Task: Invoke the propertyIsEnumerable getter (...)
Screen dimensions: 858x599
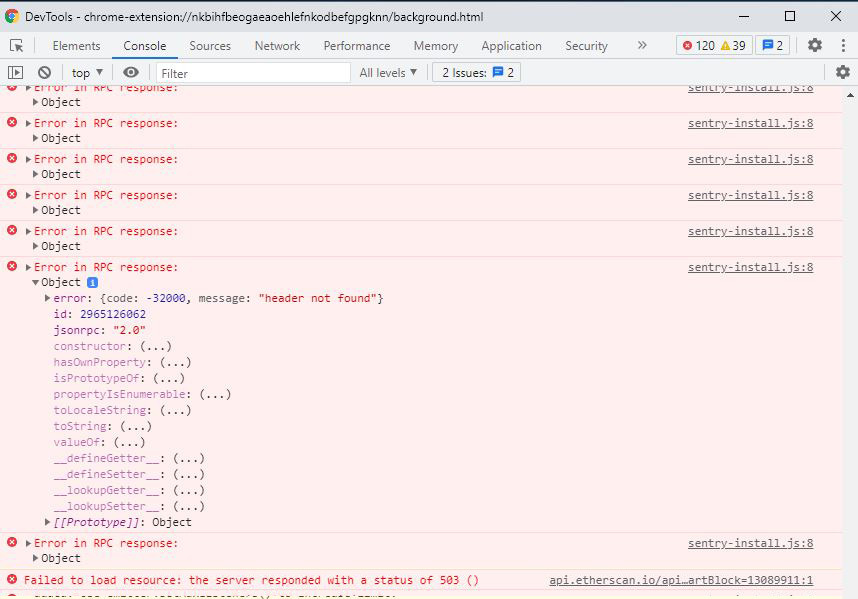Action: [x=215, y=394]
